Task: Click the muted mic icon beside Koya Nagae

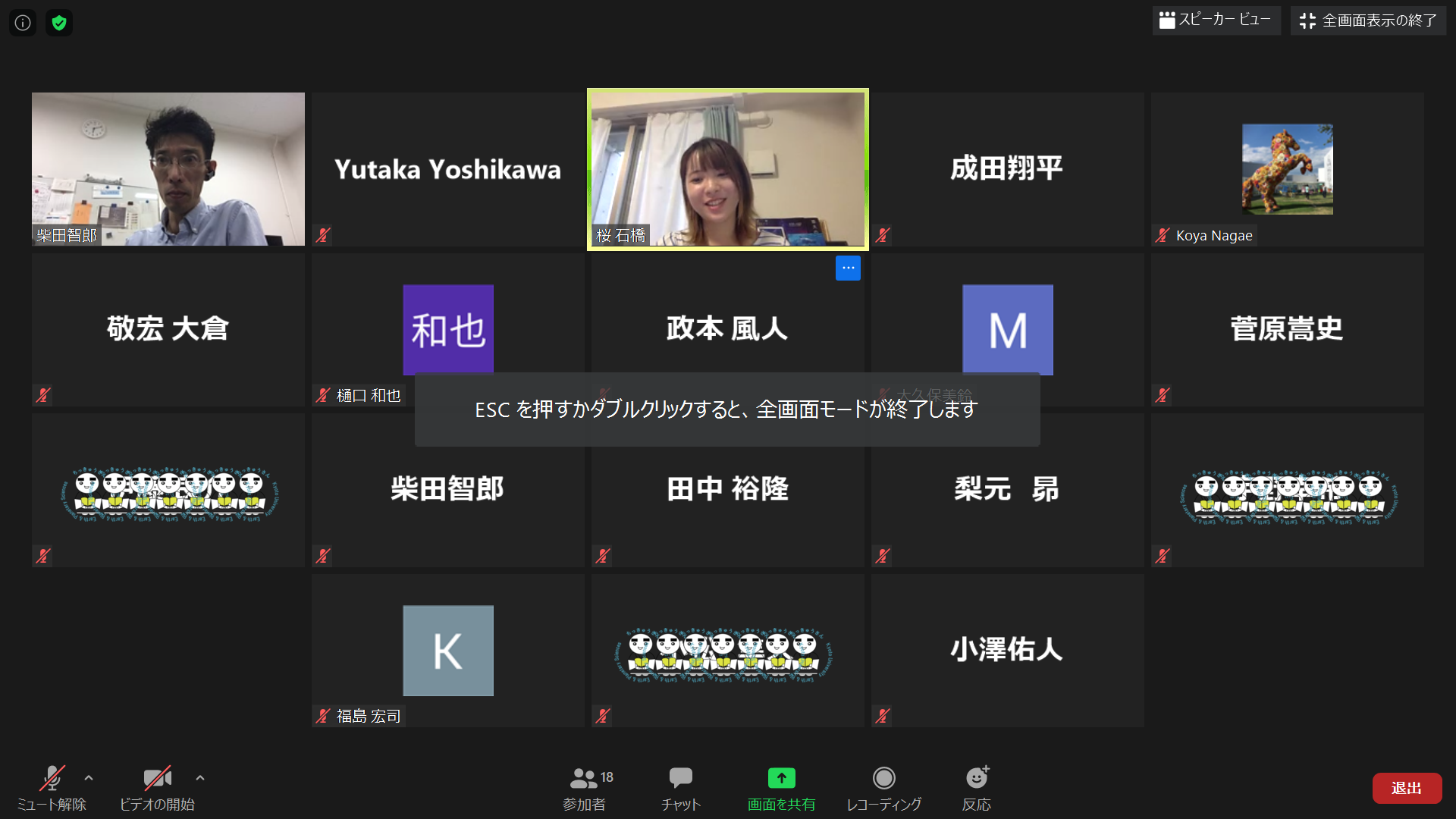Action: (1163, 235)
